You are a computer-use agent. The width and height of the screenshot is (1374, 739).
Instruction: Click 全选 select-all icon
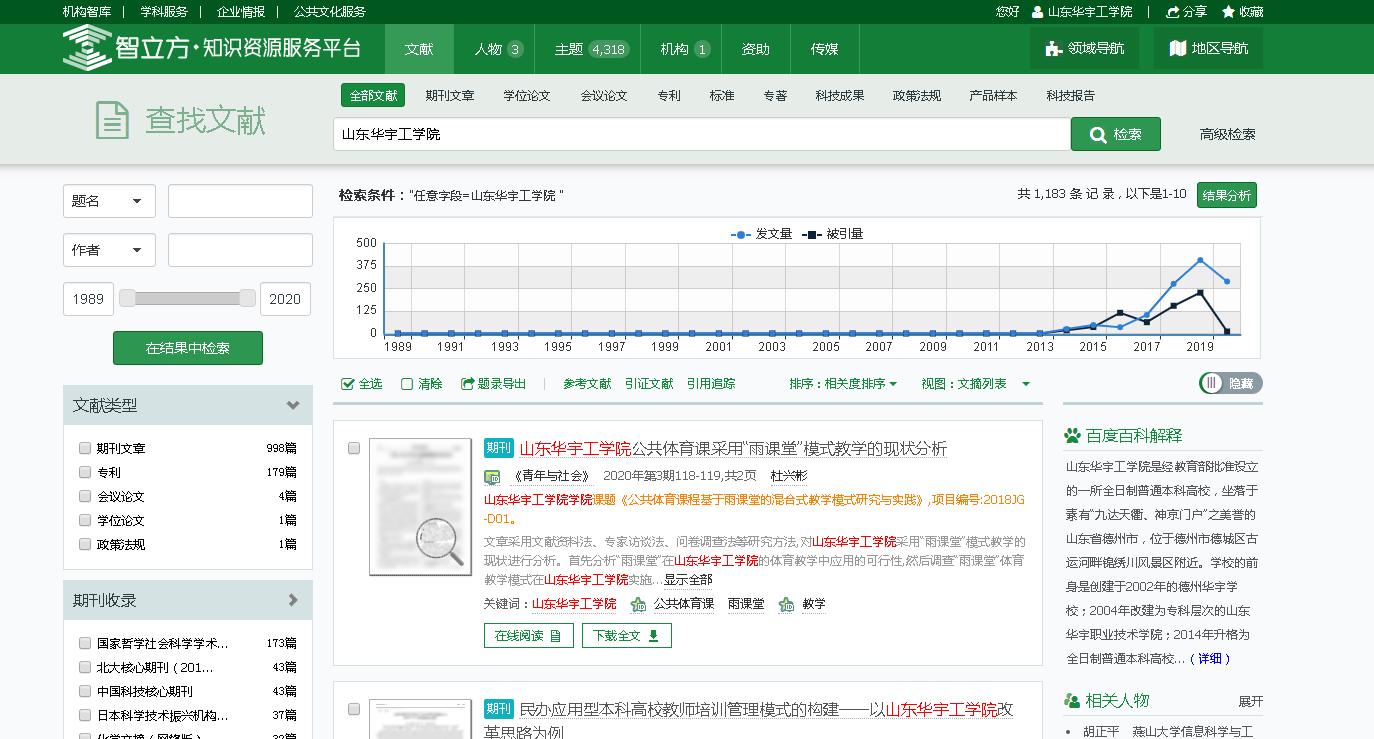click(347, 384)
